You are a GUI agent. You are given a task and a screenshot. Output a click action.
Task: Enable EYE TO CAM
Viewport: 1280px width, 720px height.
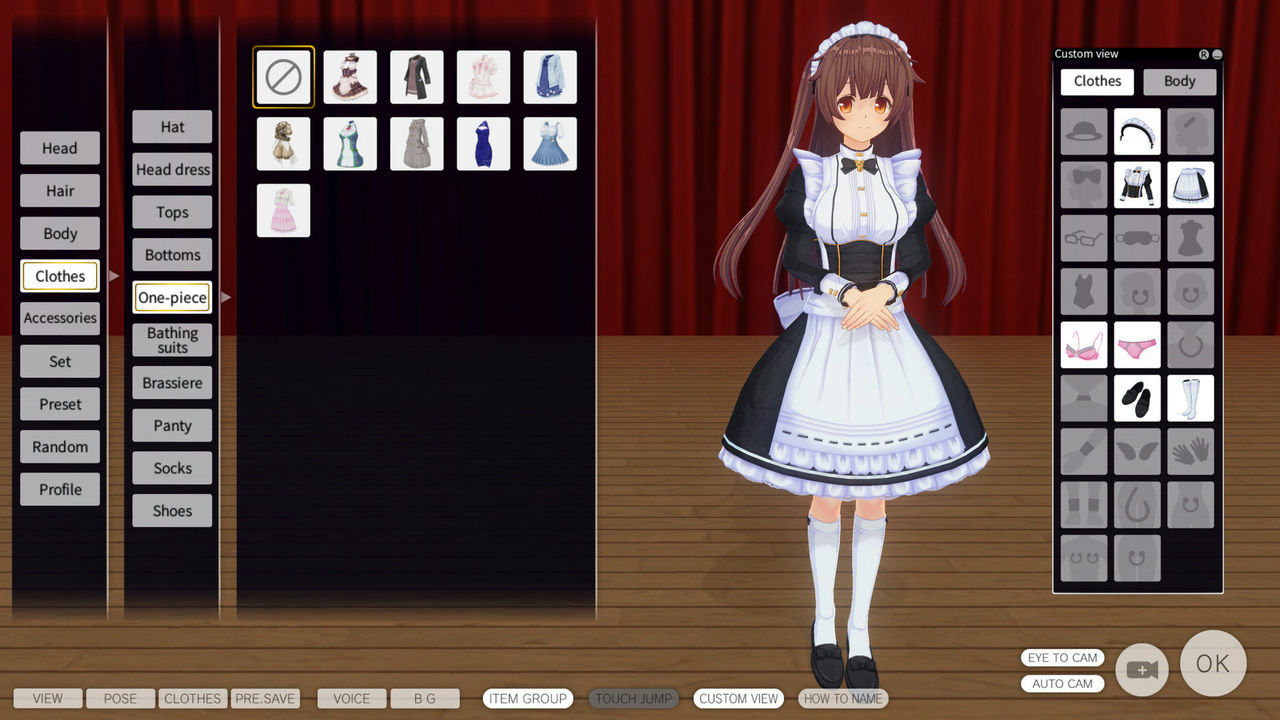(1062, 657)
